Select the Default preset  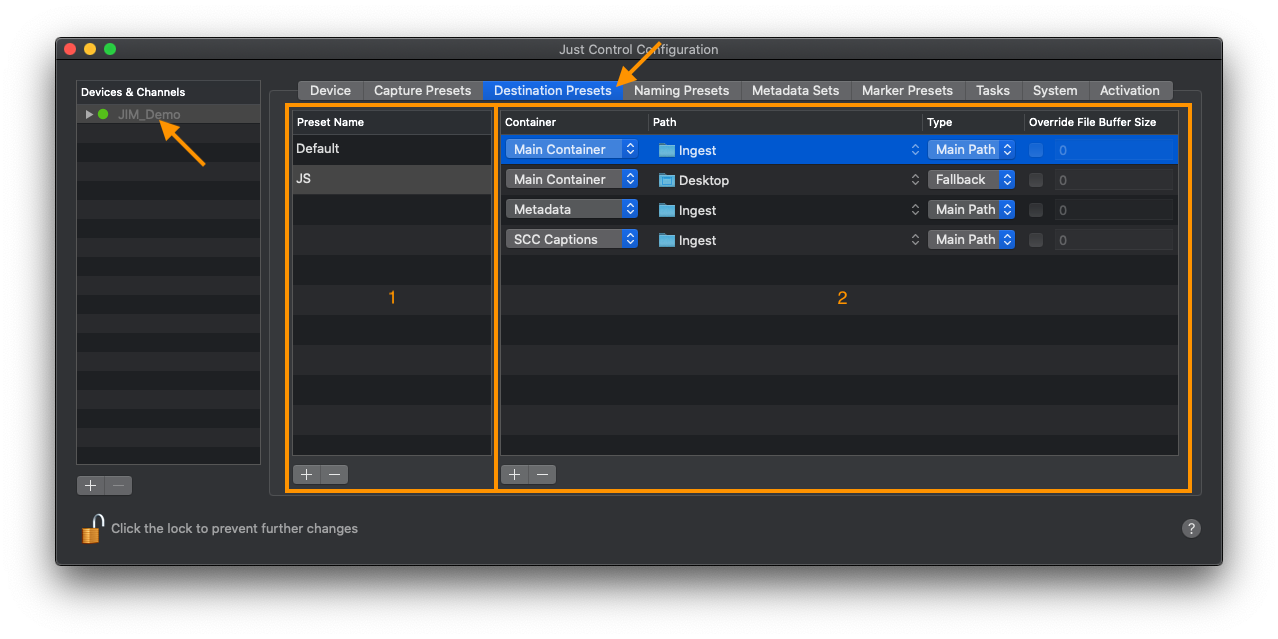392,149
